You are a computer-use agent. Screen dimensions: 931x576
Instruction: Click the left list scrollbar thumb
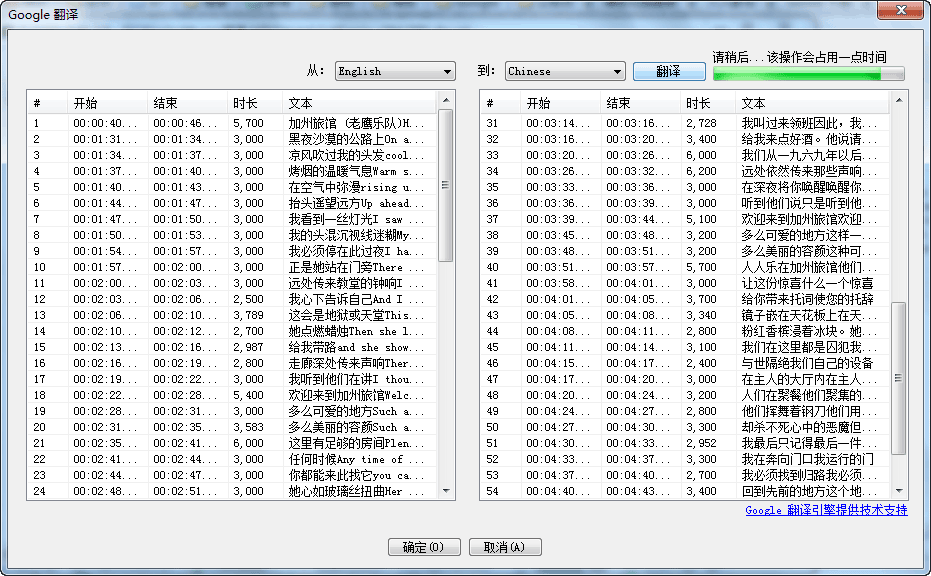coord(446,185)
